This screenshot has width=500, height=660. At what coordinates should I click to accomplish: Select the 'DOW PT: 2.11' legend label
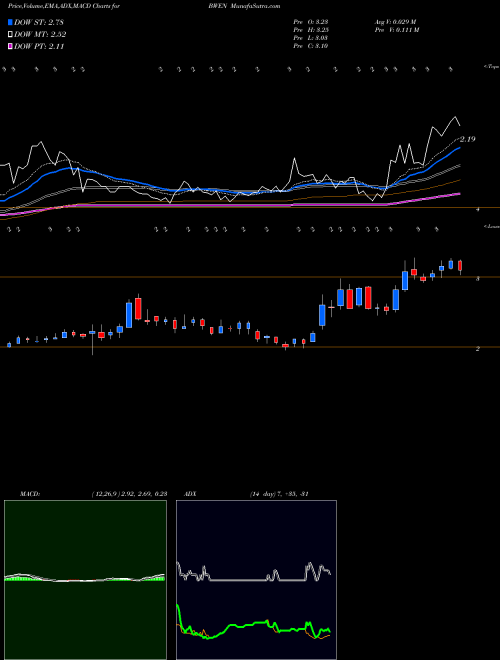[39, 46]
